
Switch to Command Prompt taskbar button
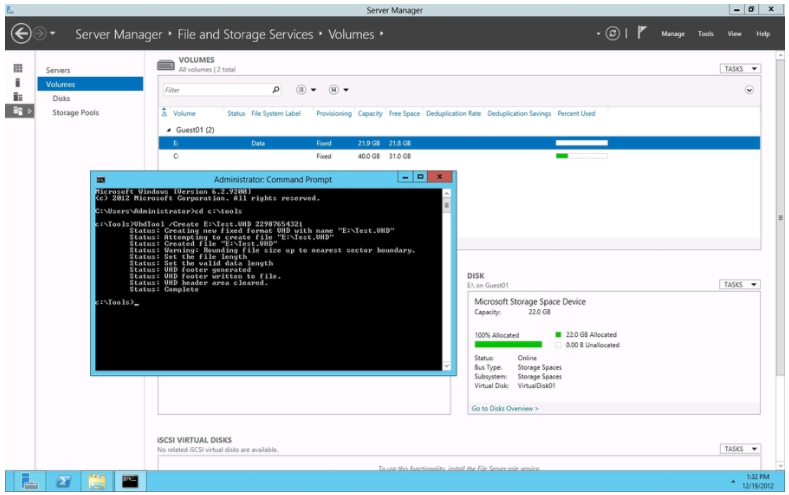tap(130, 482)
